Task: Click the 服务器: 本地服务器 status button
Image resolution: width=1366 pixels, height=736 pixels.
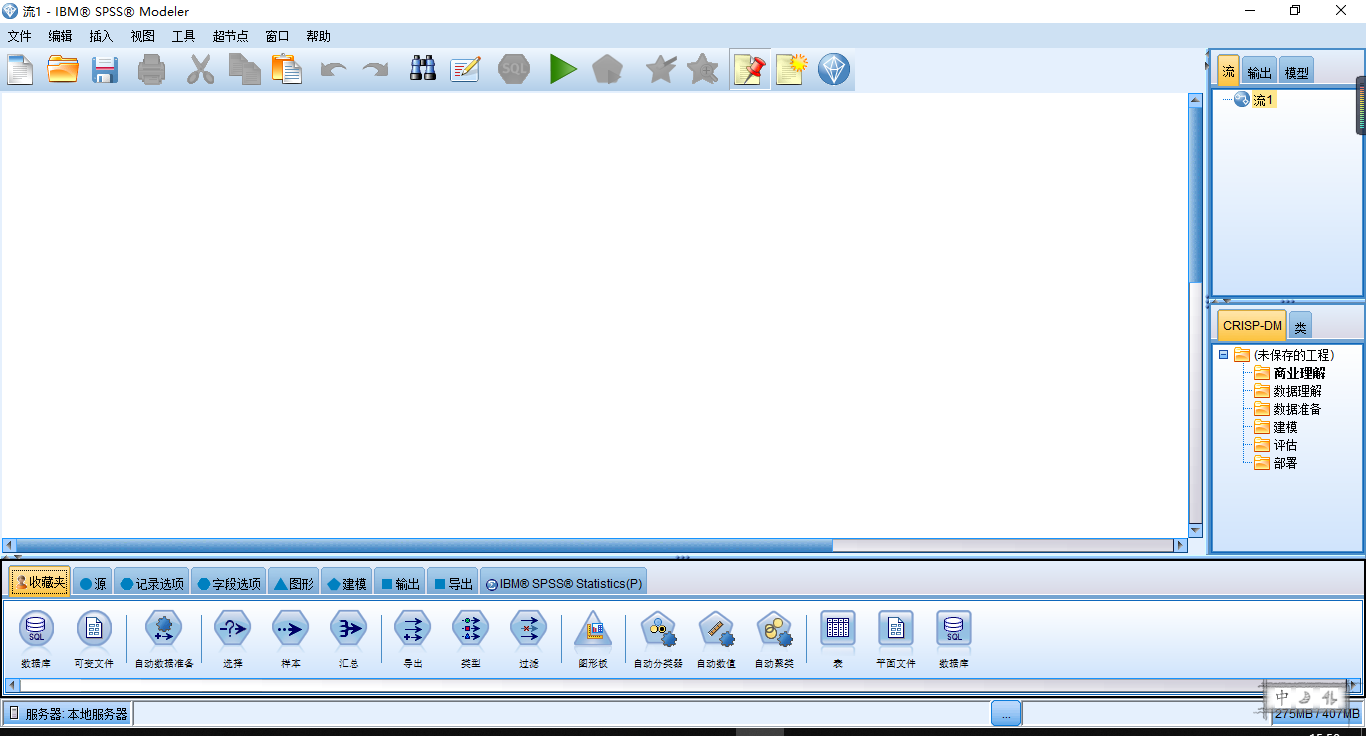Action: coord(67,713)
